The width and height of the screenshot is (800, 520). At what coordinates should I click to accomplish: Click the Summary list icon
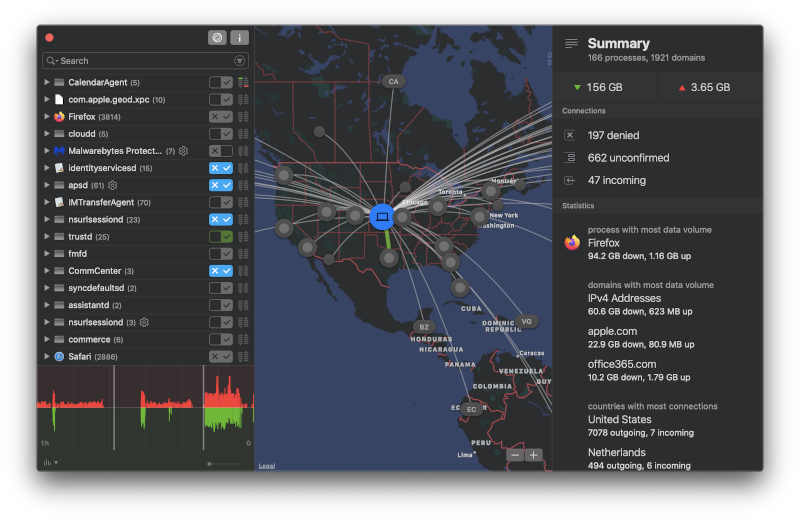pyautogui.click(x=571, y=44)
